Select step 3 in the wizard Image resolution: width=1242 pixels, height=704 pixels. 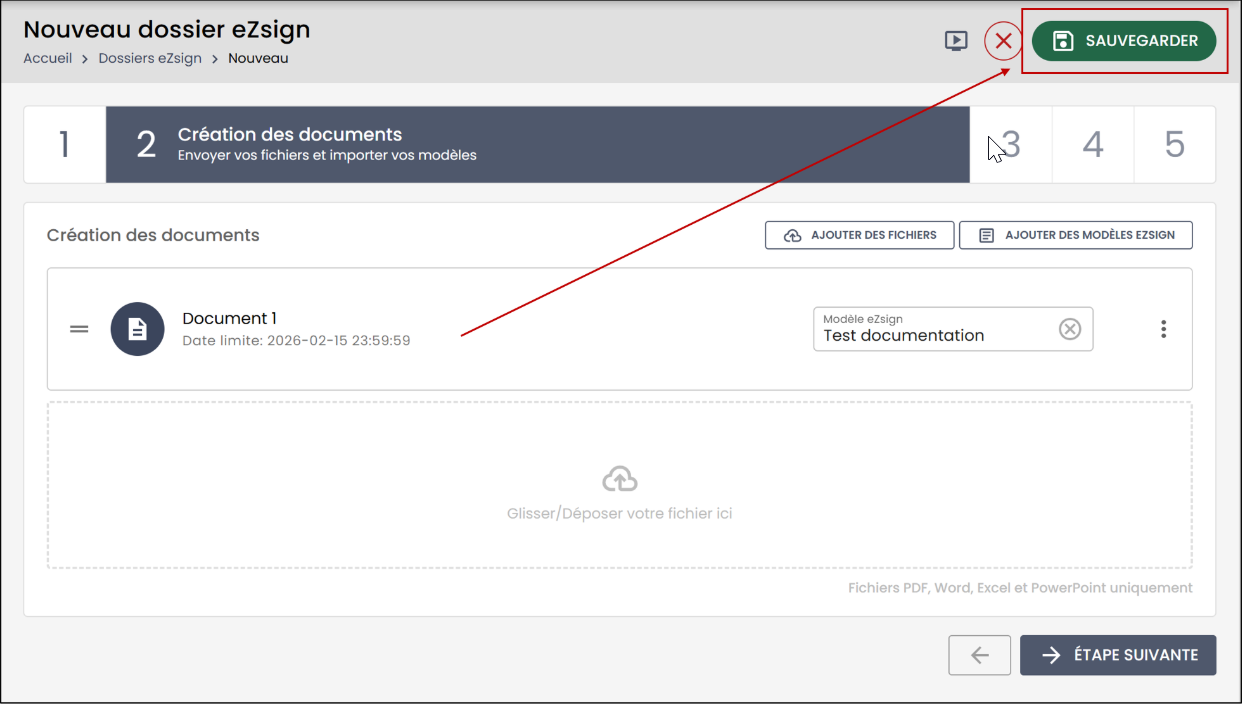point(1011,145)
